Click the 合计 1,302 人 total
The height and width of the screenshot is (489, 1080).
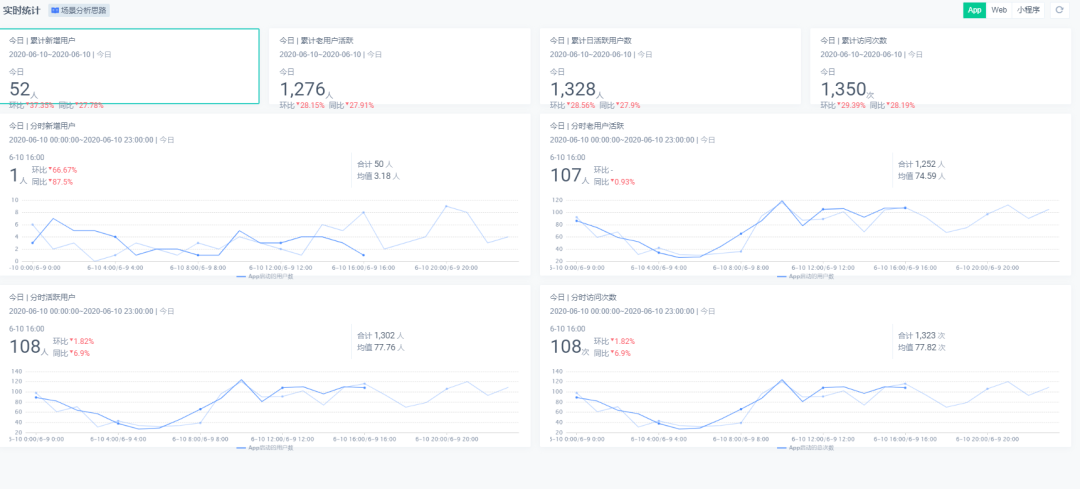pyautogui.click(x=381, y=335)
